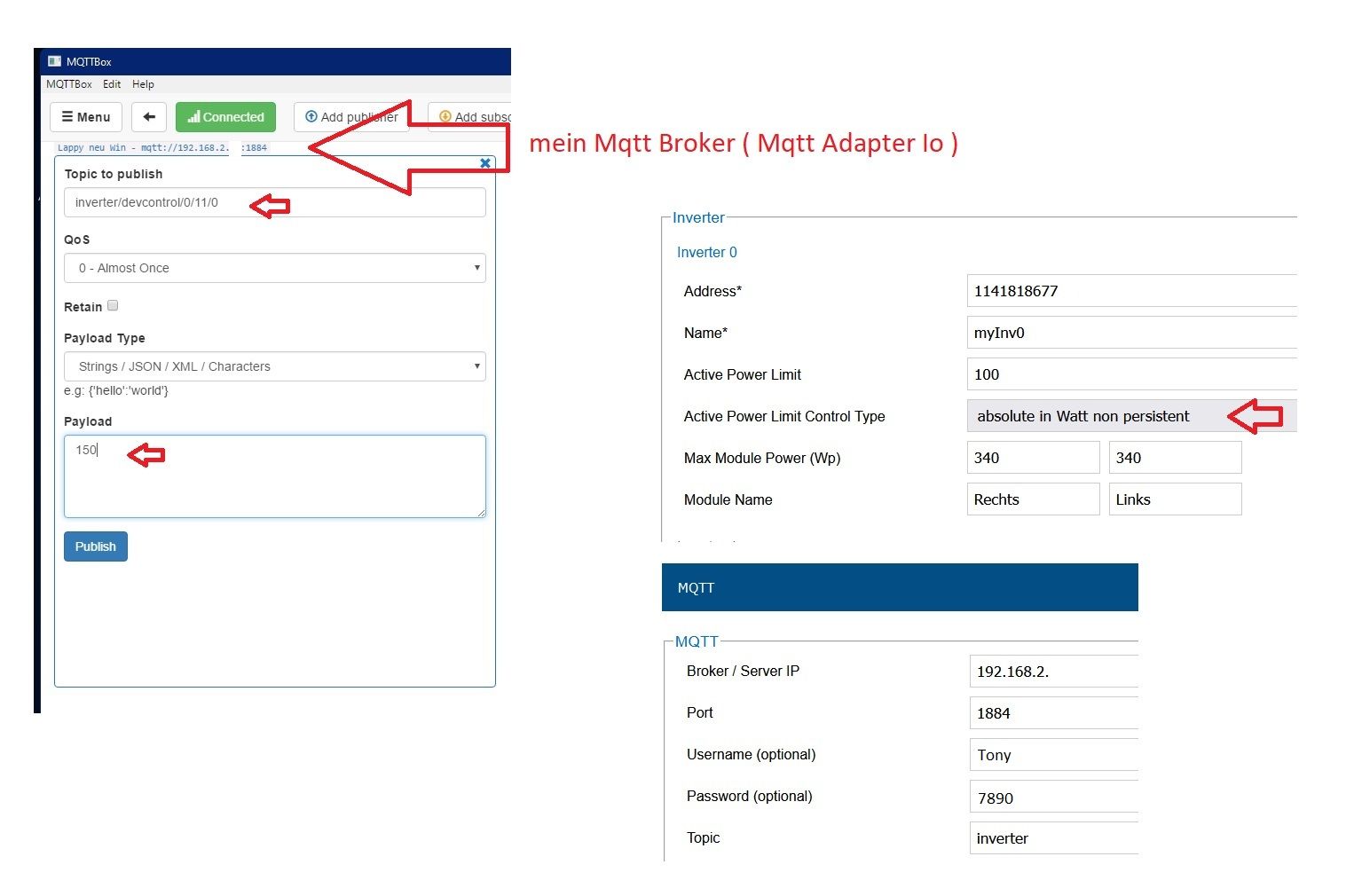Open the Edit menu
Screen dimensions: 1354x896
click(x=112, y=84)
